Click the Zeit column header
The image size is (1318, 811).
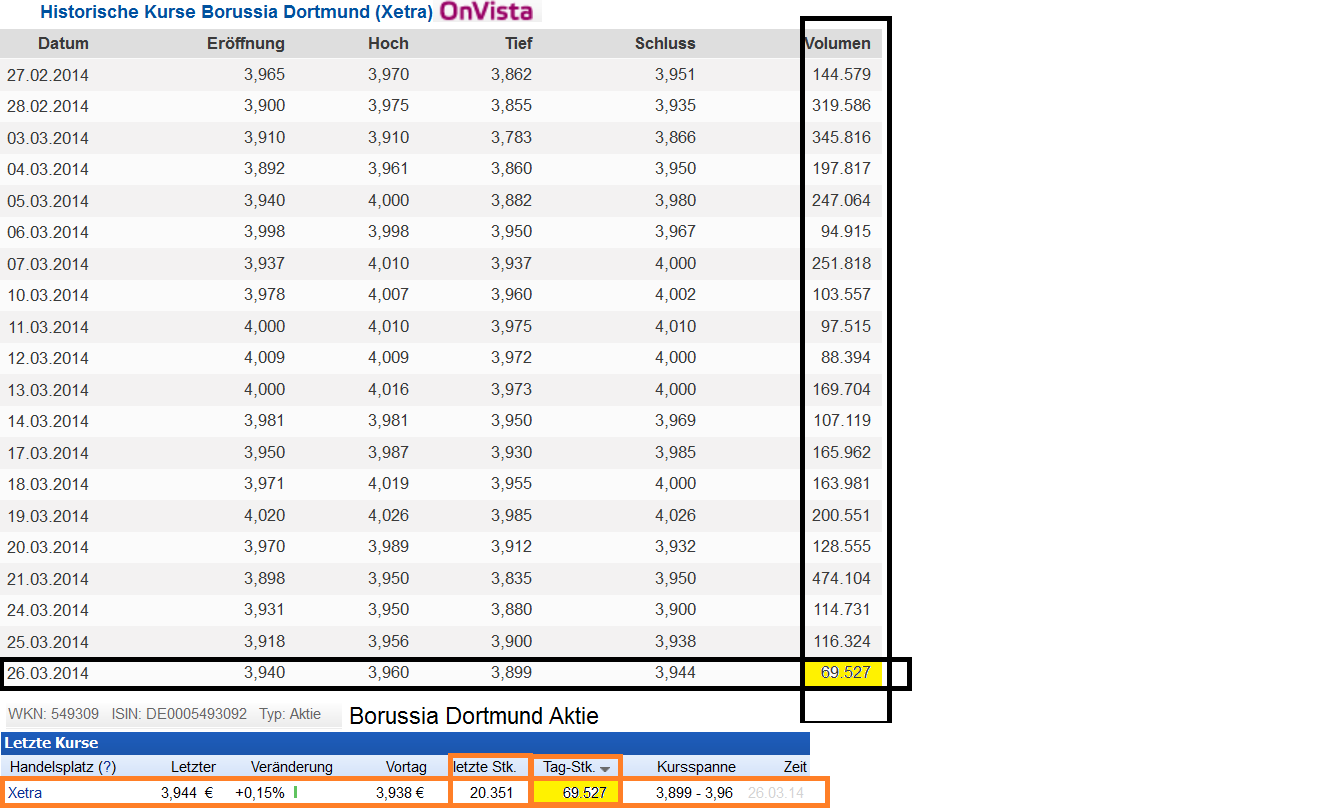coord(795,767)
